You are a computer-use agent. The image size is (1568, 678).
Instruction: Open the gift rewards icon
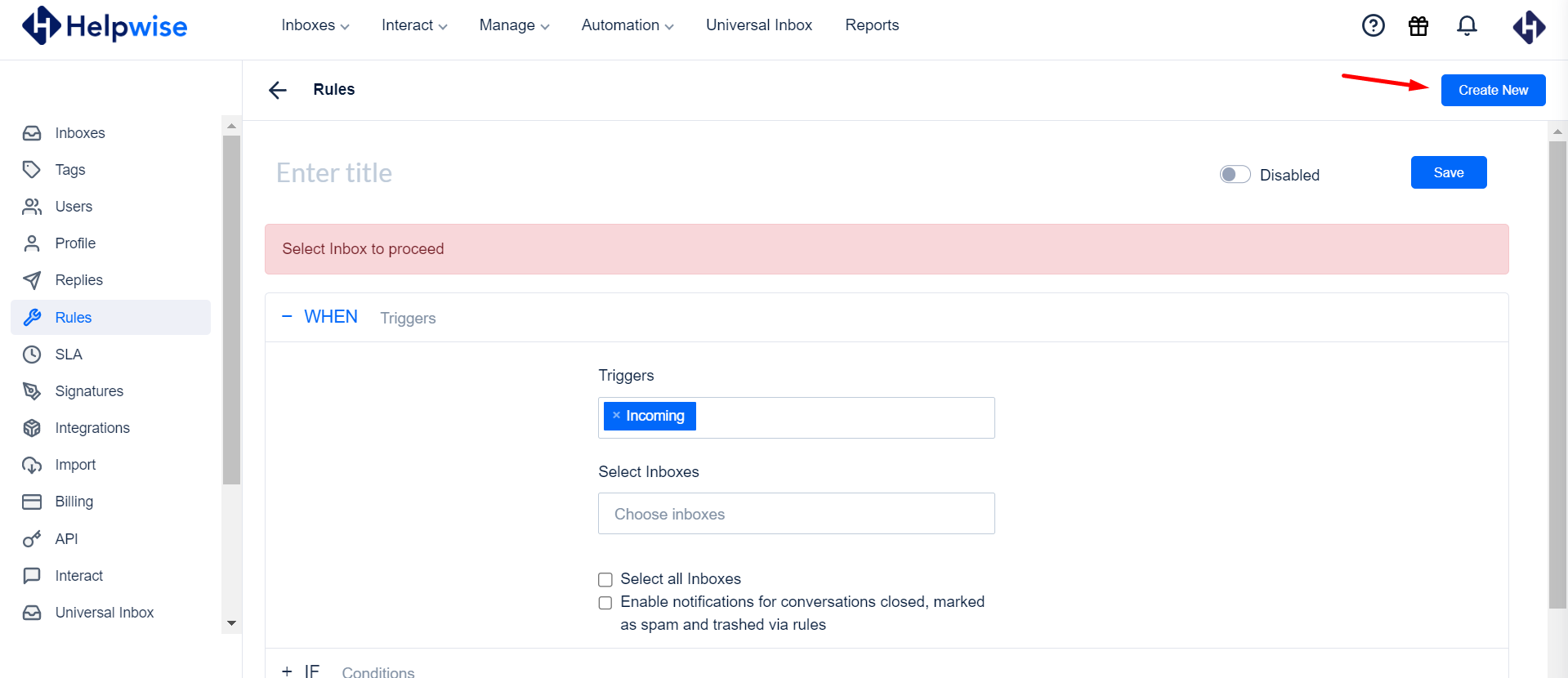tap(1418, 26)
